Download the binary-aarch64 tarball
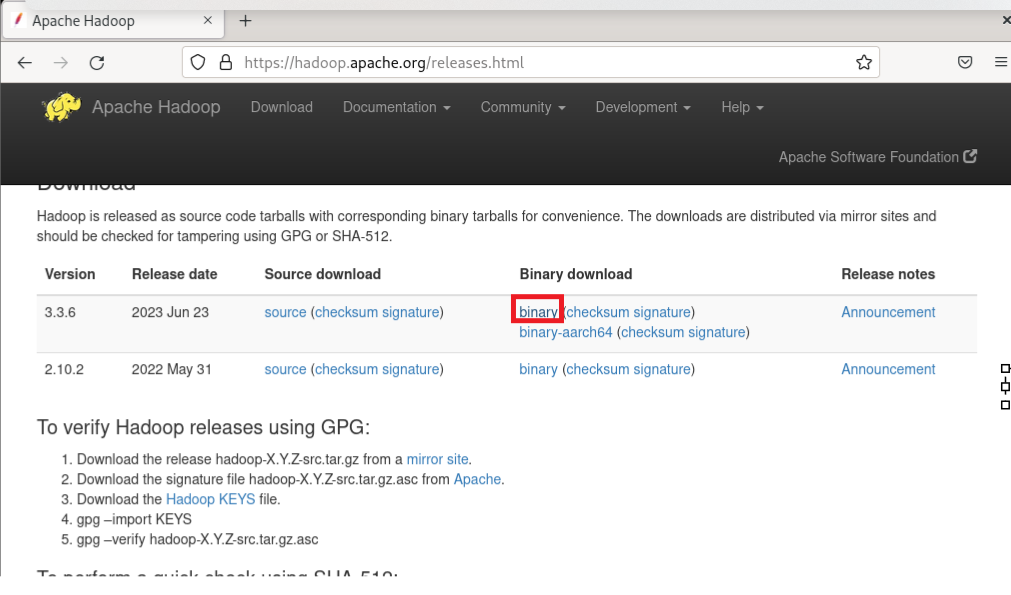1011x595 pixels. [565, 332]
